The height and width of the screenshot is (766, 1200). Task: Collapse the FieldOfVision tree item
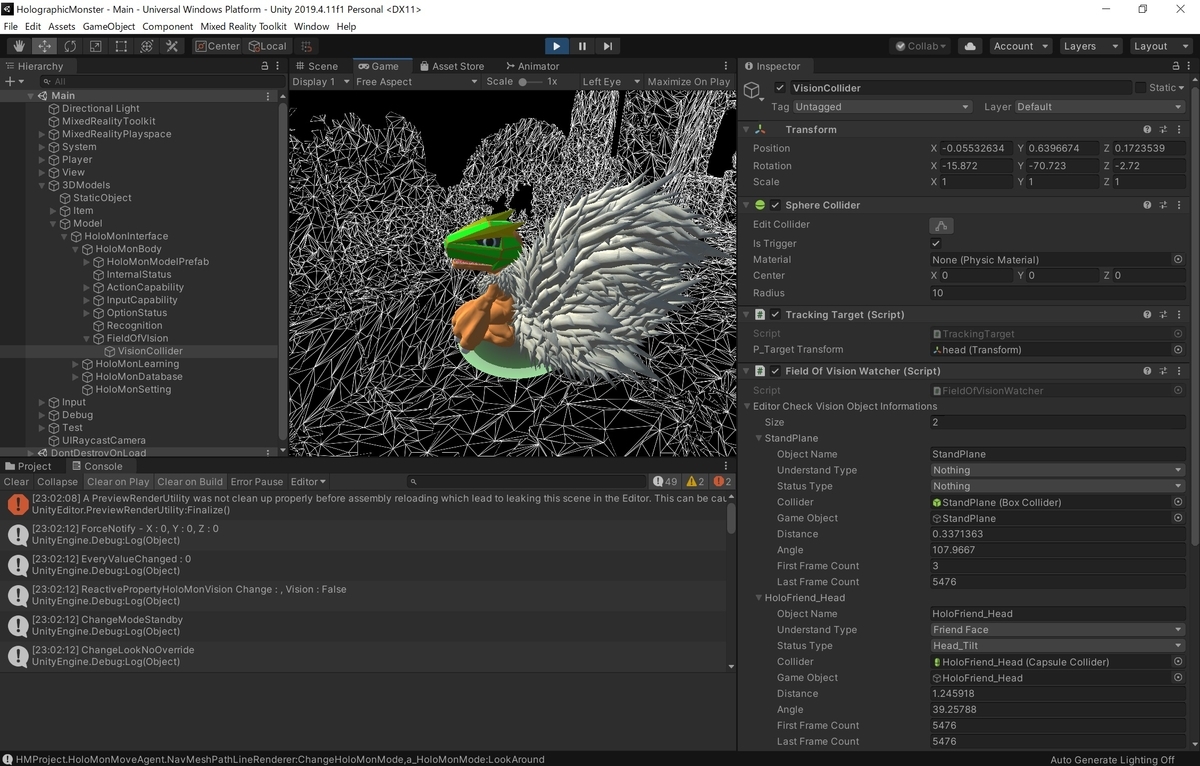87,339
